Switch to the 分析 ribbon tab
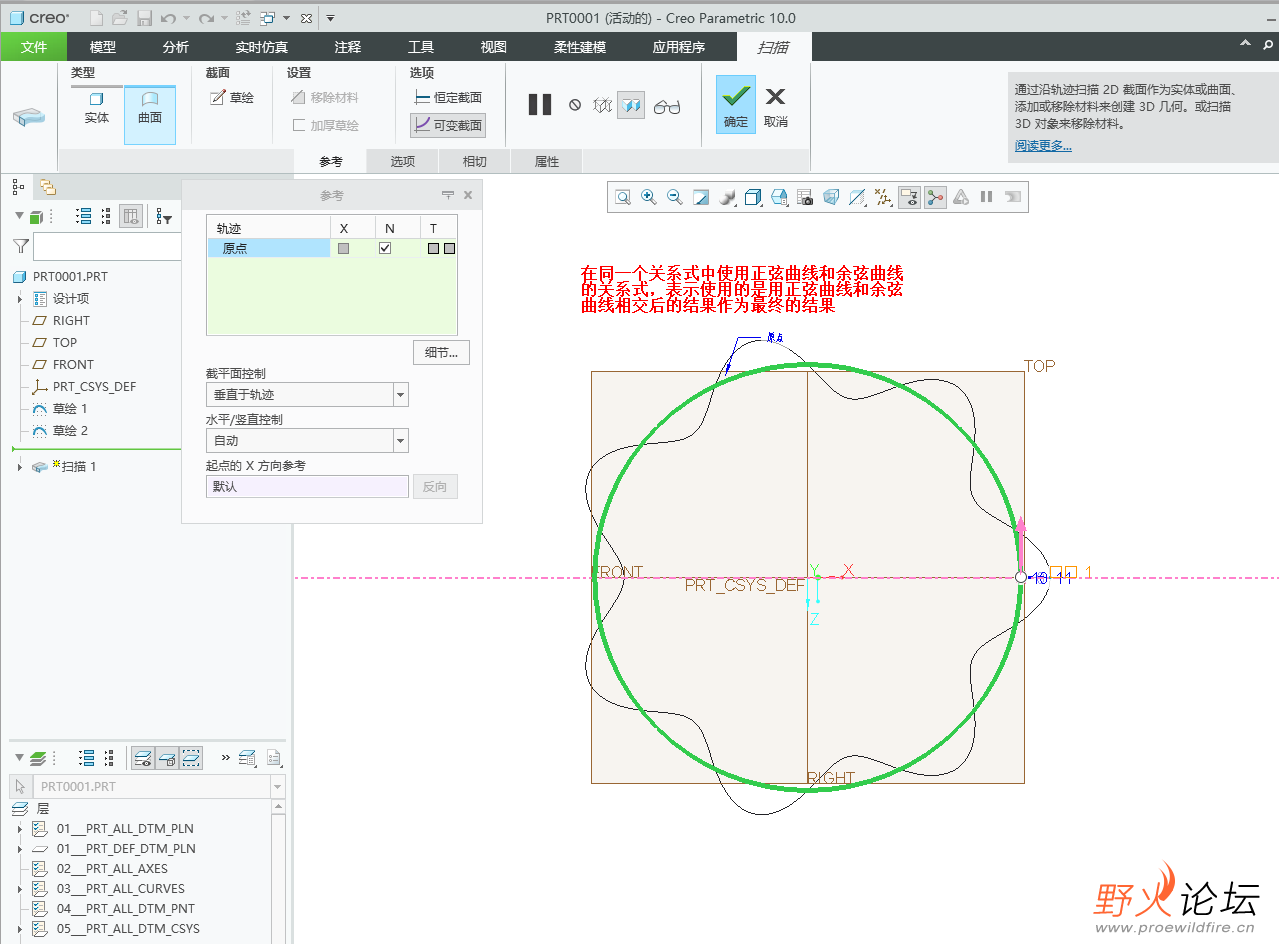 (x=175, y=47)
